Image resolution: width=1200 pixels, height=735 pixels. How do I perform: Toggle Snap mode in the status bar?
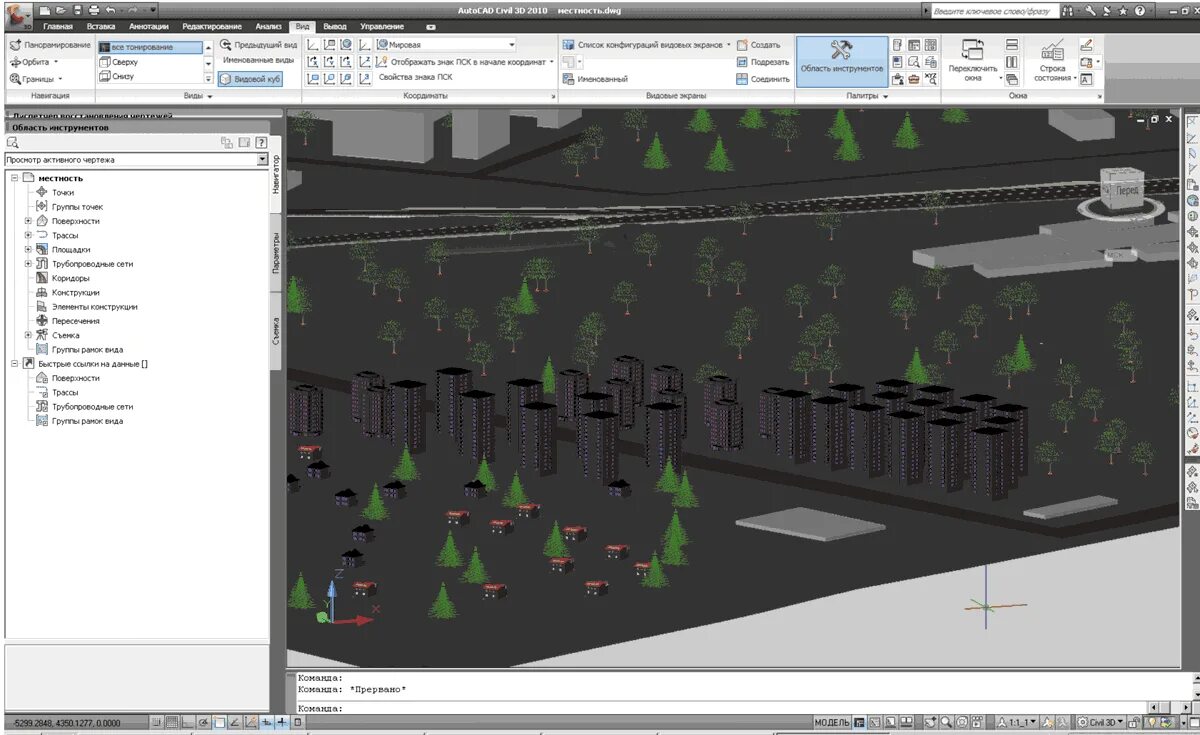point(157,722)
